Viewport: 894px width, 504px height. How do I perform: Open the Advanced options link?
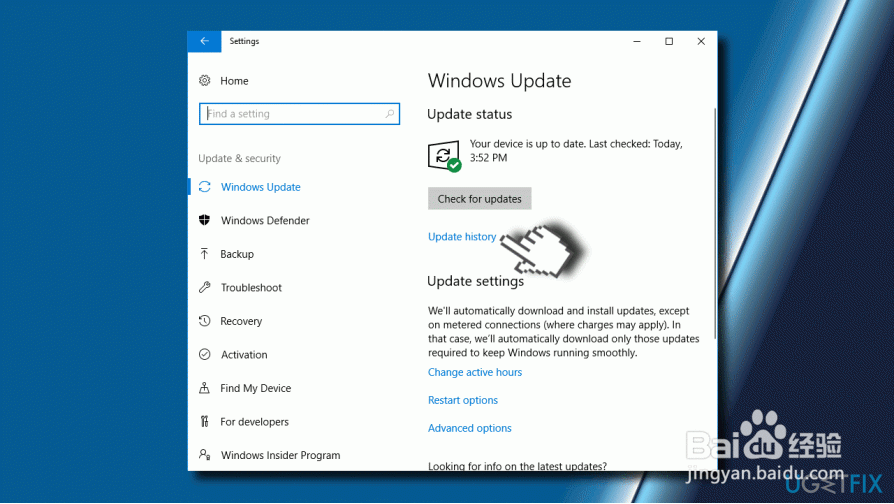pos(470,428)
